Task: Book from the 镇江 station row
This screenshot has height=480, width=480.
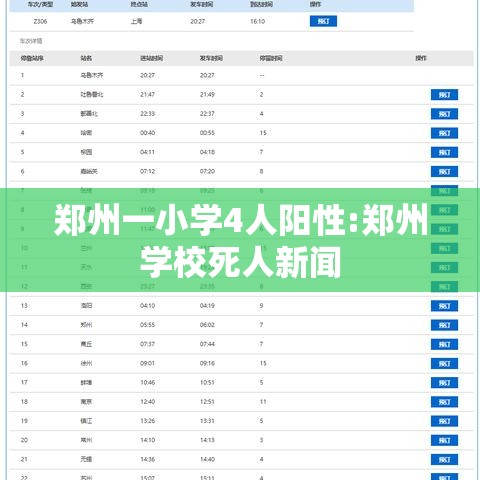Action: pos(444,421)
